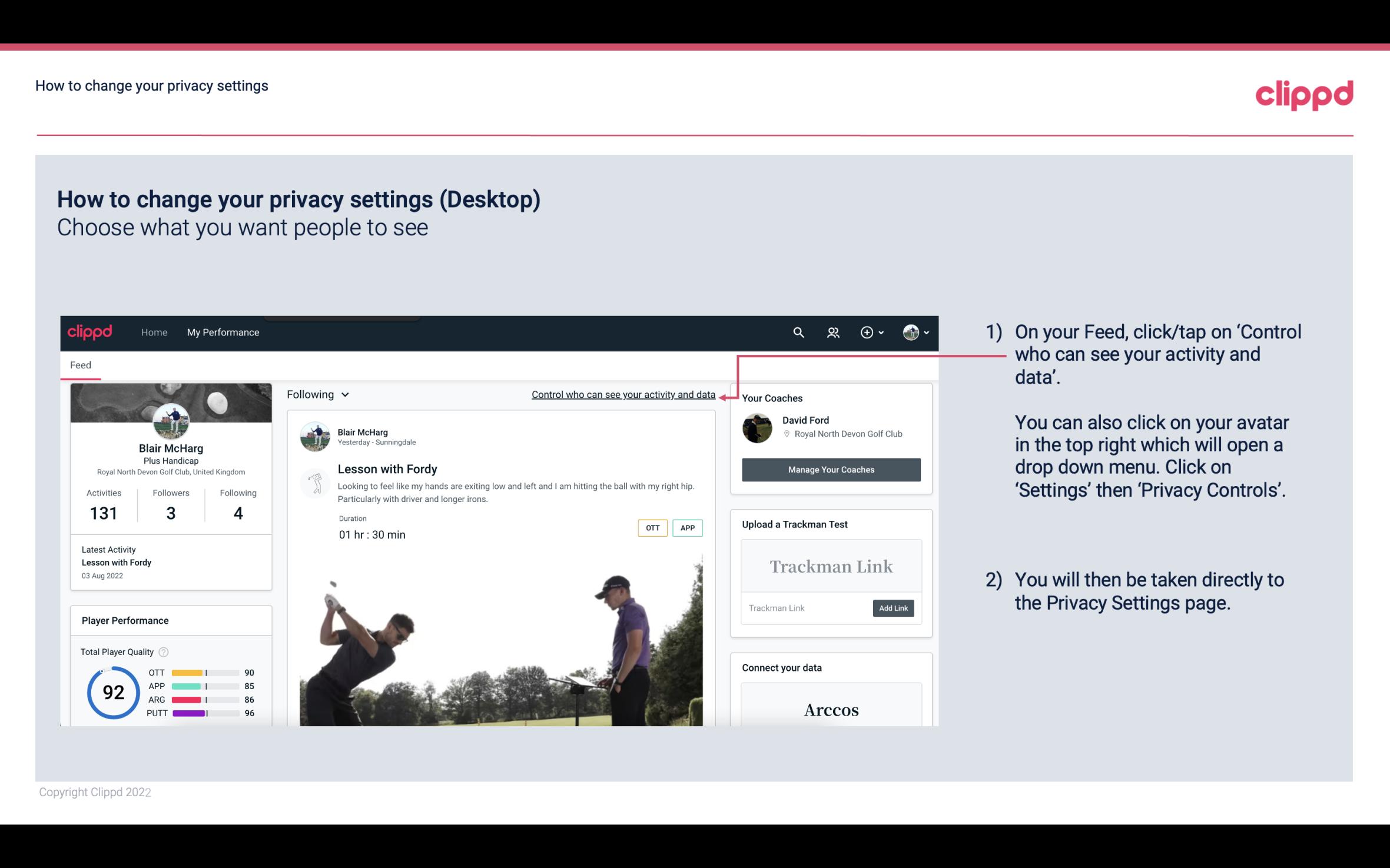Click 'Control who can see your activity and data' link
The width and height of the screenshot is (1390, 868).
click(623, 394)
